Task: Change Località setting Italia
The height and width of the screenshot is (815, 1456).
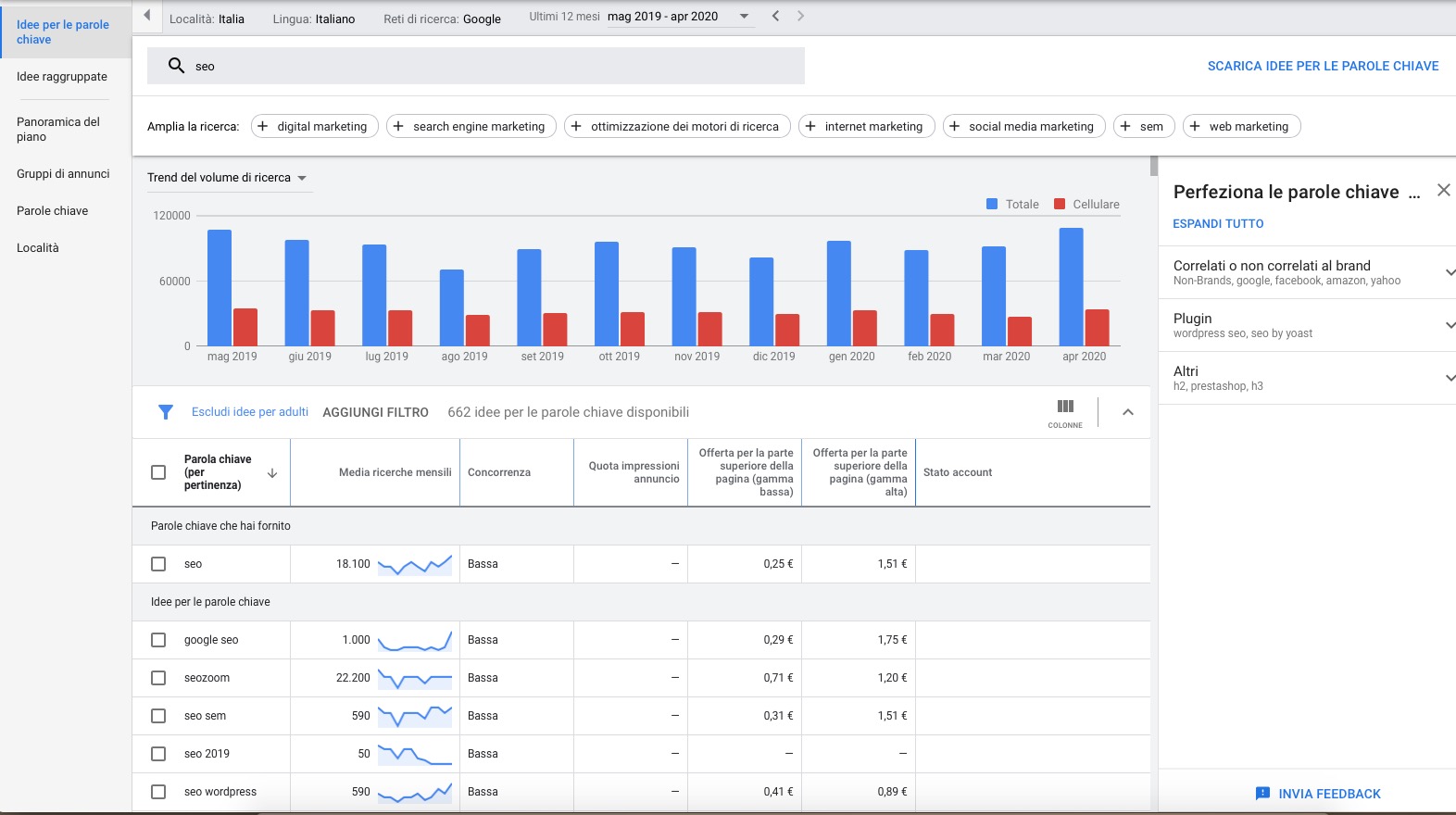Action: click(207, 19)
